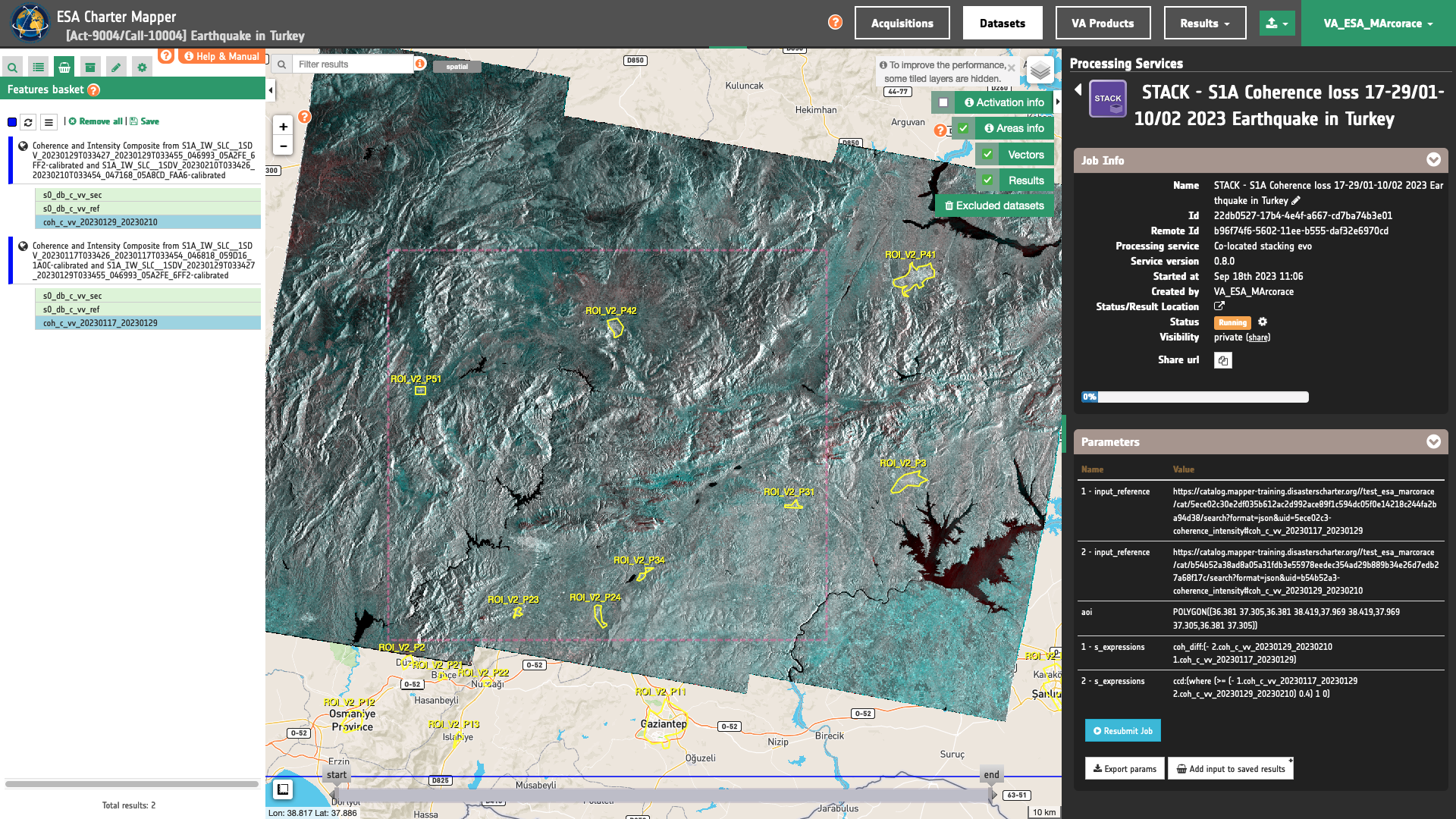Screen dimensions: 1456x819
Task: Zoom out on the map
Action: [x=283, y=146]
